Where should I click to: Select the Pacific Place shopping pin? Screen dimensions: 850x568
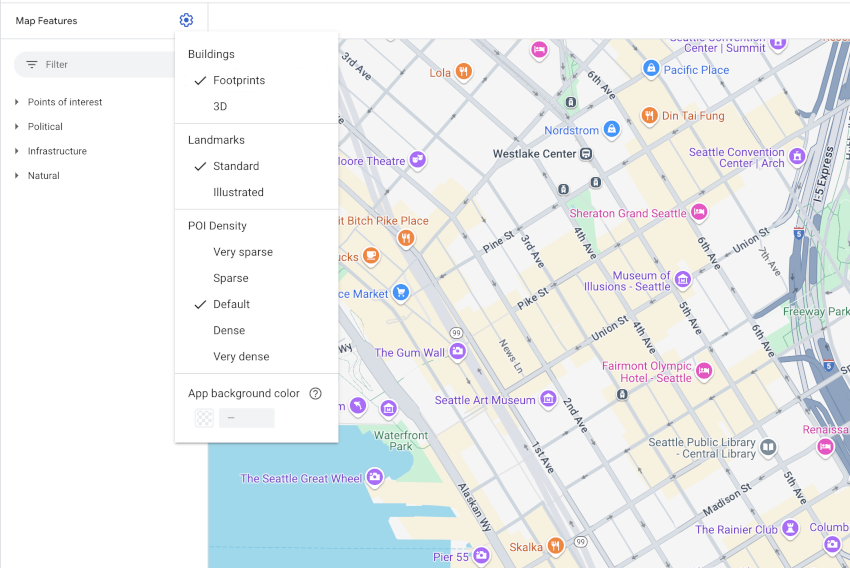[x=651, y=68]
